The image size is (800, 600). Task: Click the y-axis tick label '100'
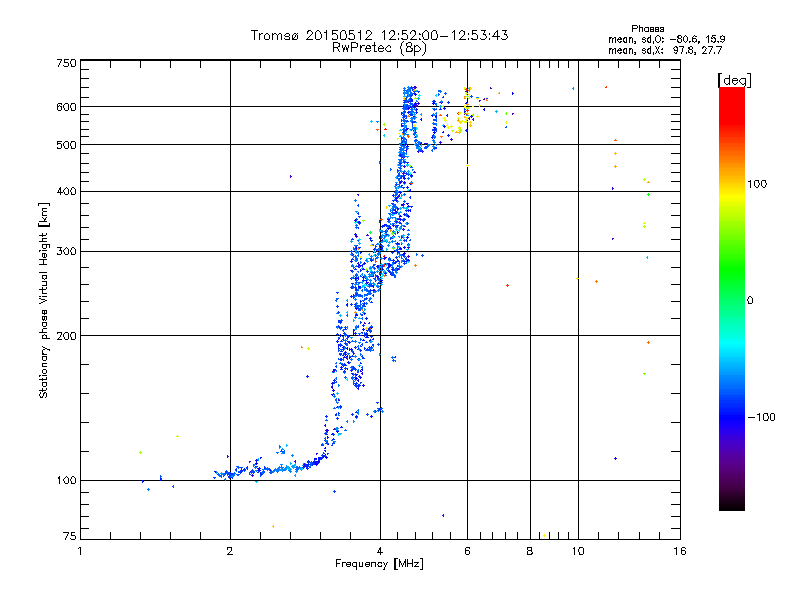[x=66, y=480]
